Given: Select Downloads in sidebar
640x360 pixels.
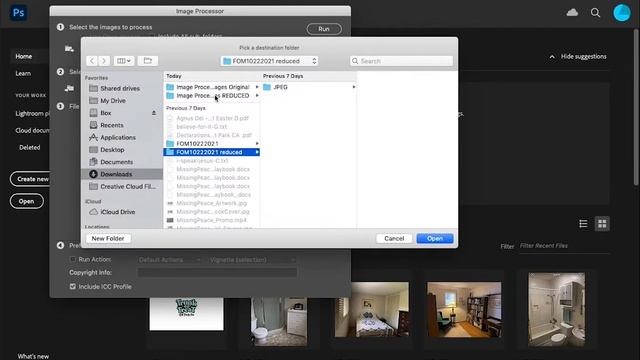Looking at the screenshot, I should [x=122, y=174].
